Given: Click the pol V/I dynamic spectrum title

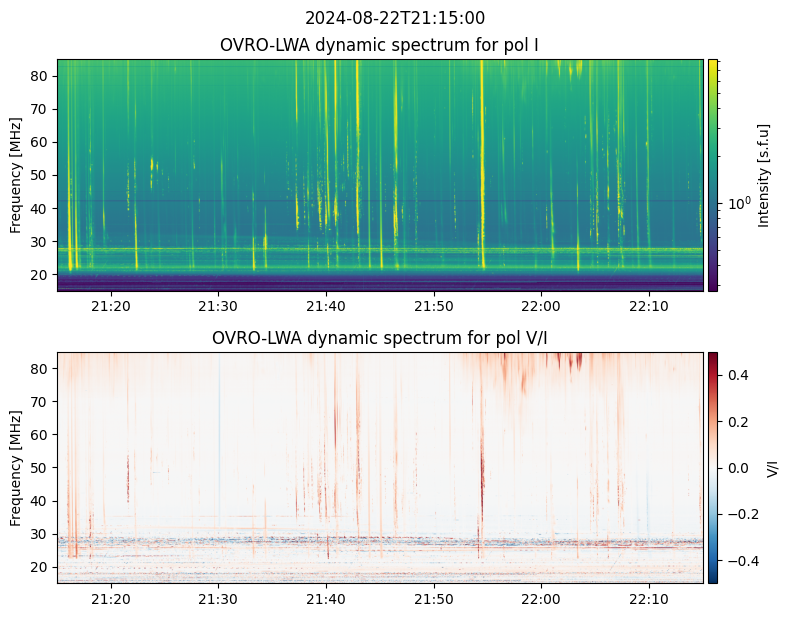Looking at the screenshot, I should [x=379, y=338].
